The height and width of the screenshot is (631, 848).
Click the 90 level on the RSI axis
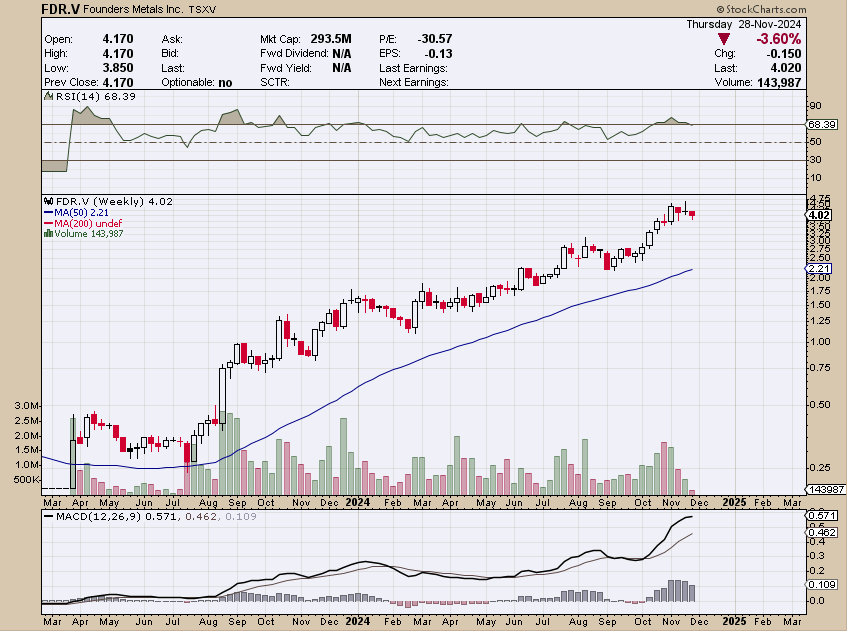[x=816, y=106]
